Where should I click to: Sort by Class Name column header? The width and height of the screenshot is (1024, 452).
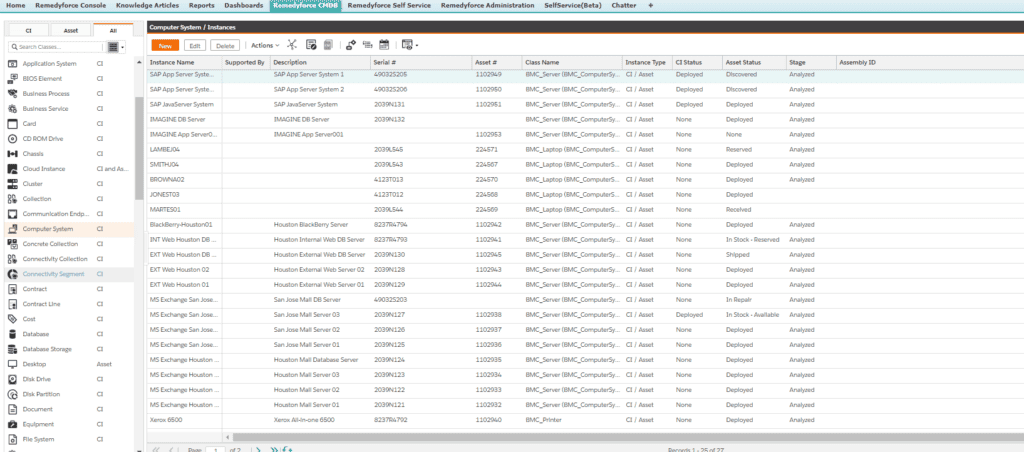(572, 62)
